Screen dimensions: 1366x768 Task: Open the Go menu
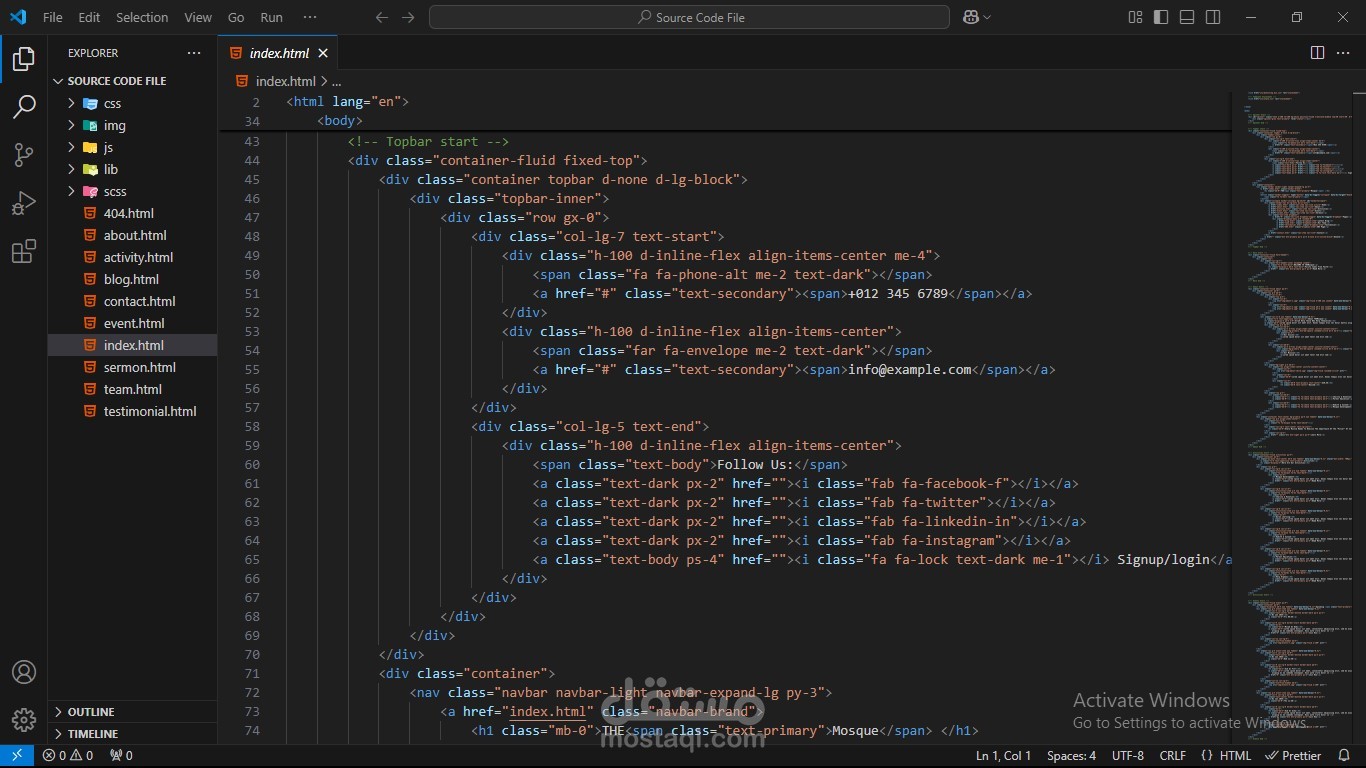pos(236,17)
